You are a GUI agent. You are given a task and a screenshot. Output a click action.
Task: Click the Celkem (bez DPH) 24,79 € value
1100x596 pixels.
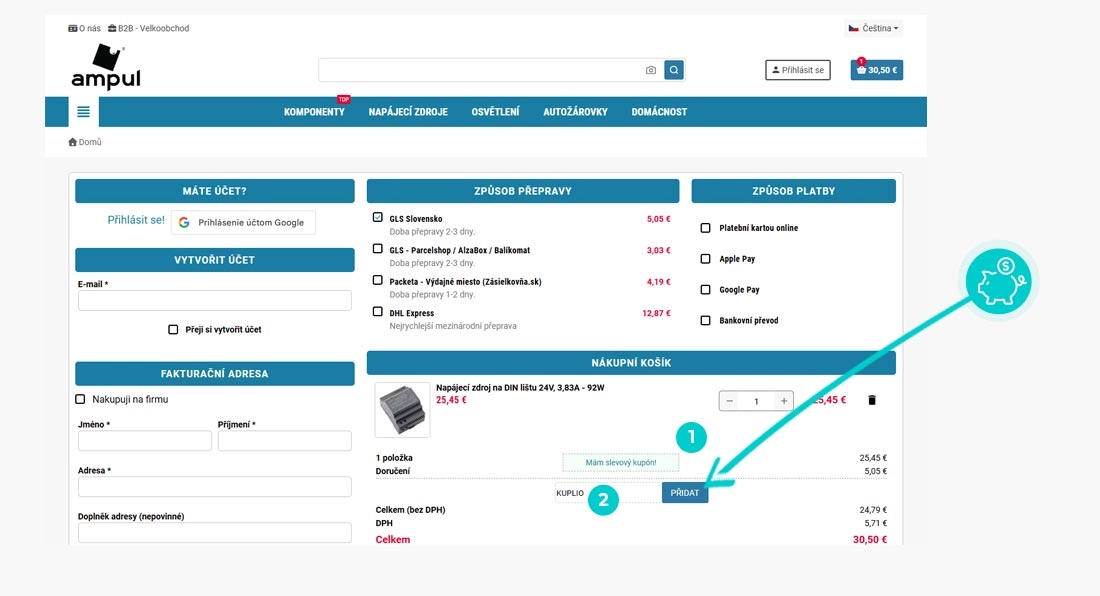873,510
